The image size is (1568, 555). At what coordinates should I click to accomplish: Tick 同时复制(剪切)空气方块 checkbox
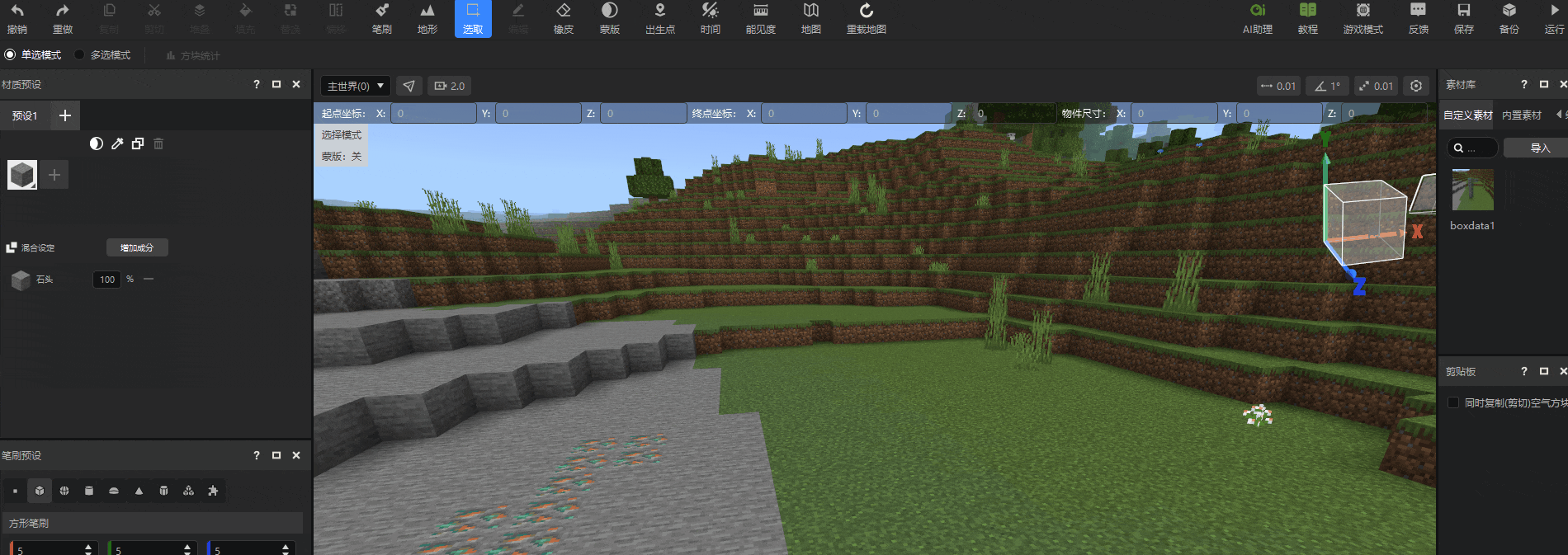point(1453,402)
